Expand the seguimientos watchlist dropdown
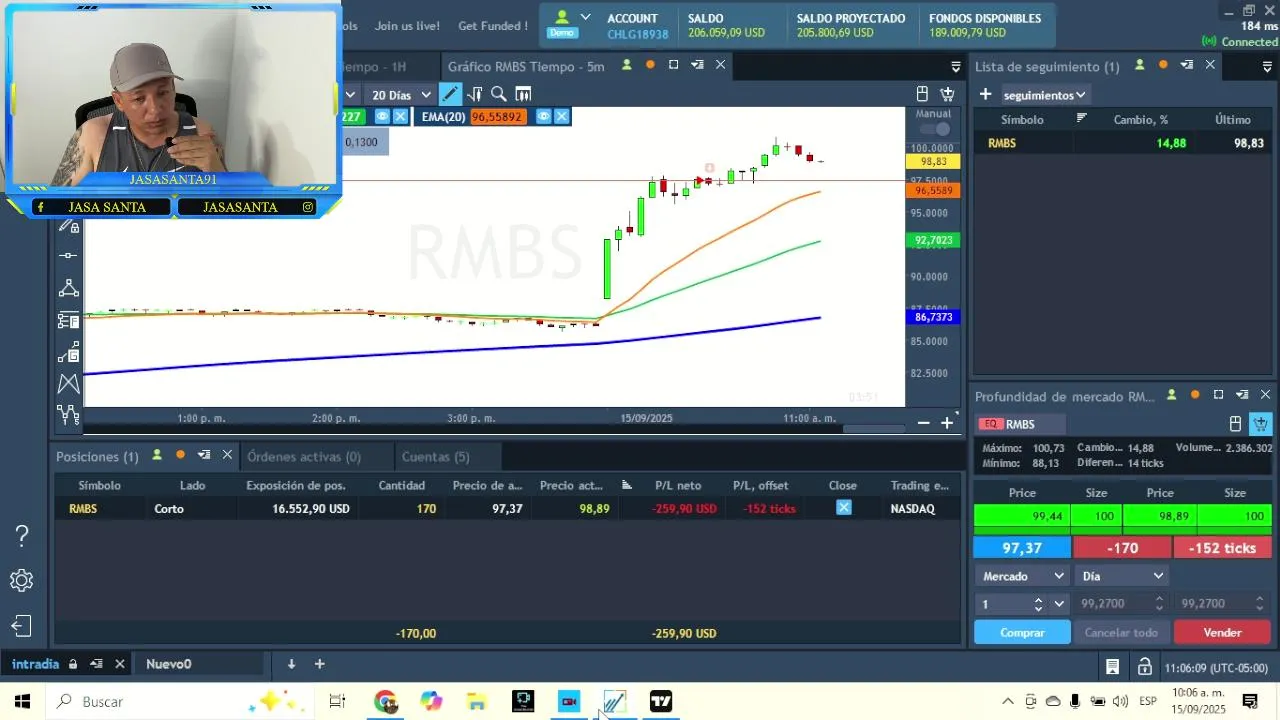Image resolution: width=1280 pixels, height=720 pixels. click(1044, 95)
